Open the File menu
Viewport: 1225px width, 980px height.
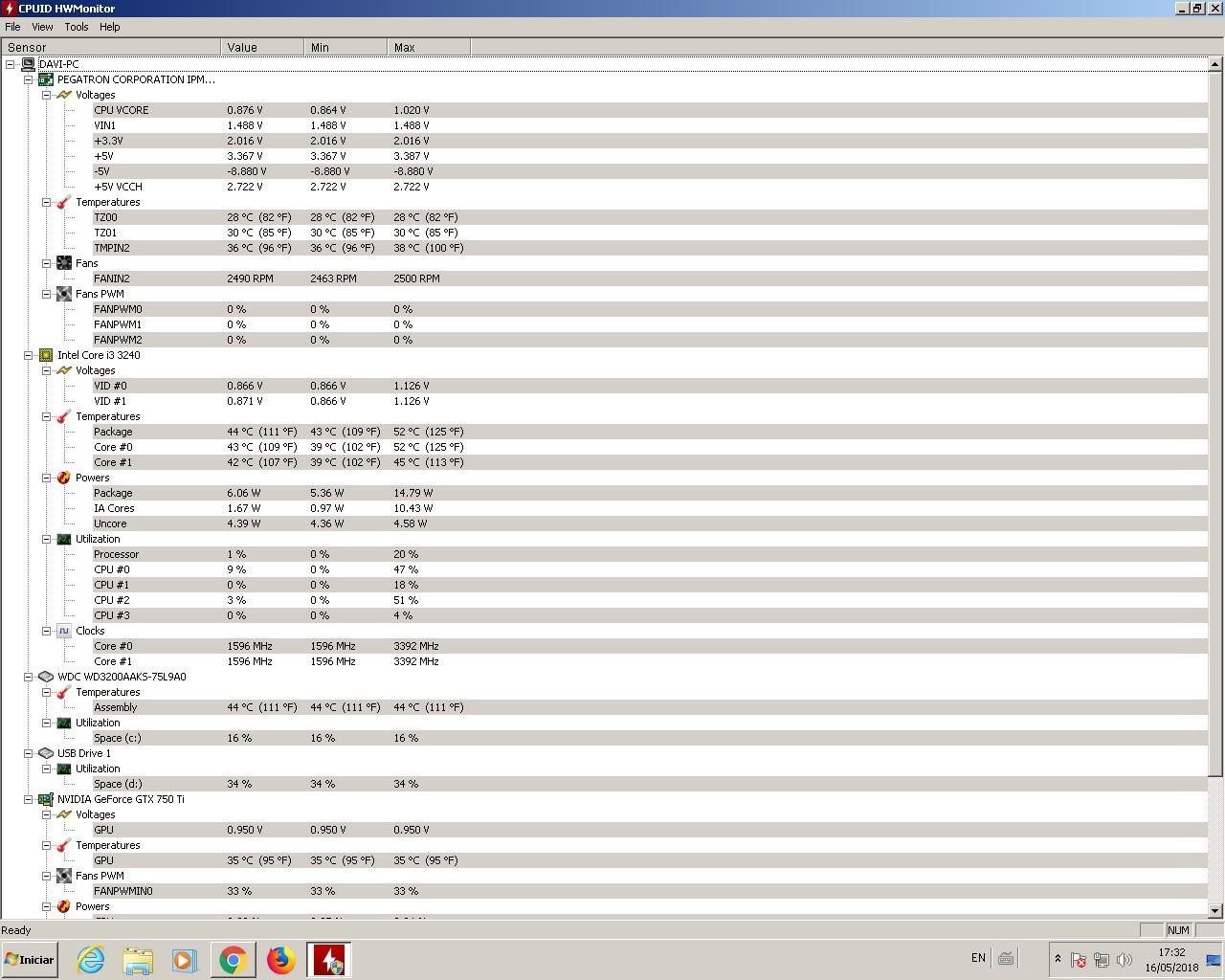click(x=12, y=27)
